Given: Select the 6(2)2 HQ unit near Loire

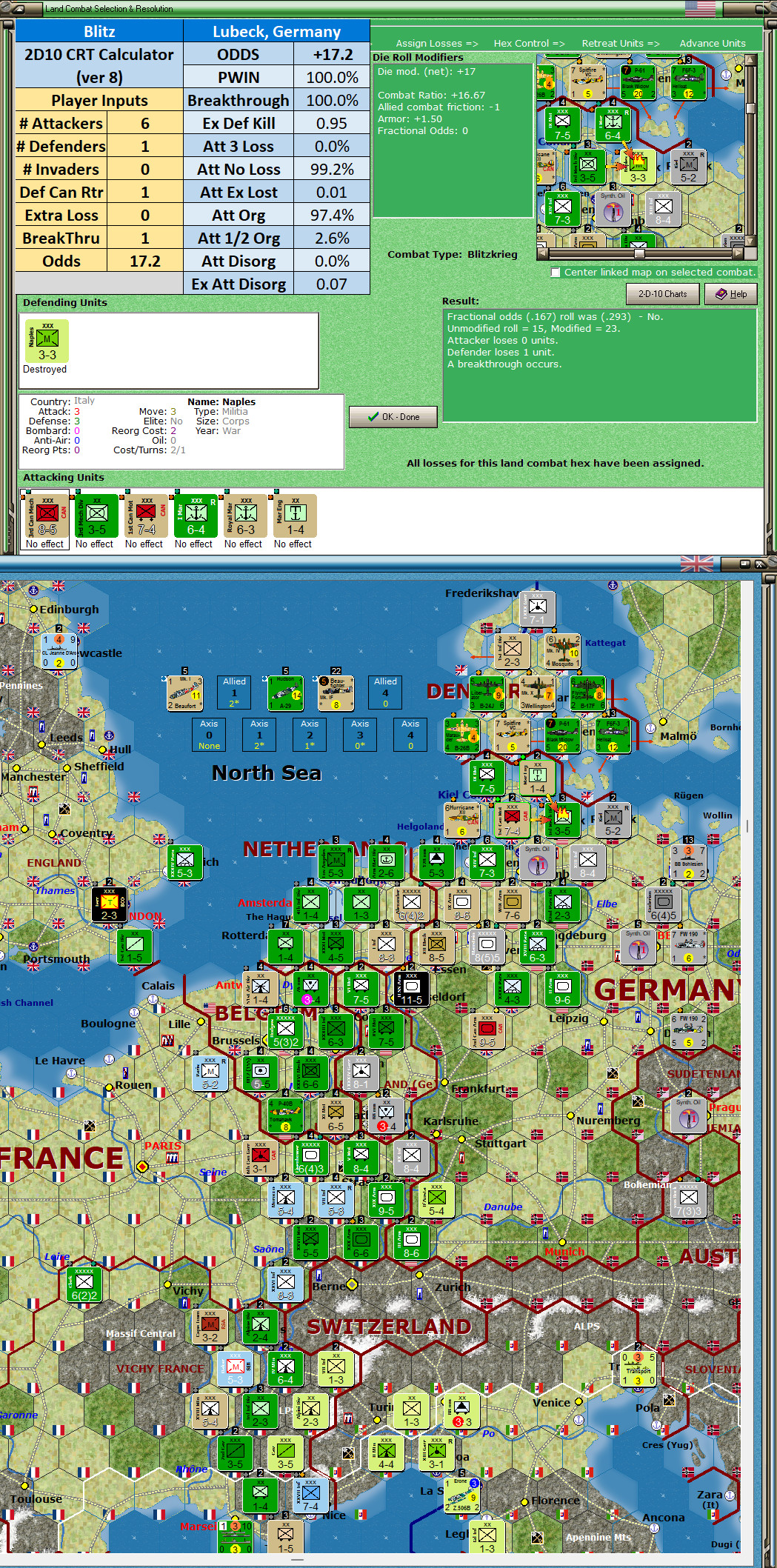Looking at the screenshot, I should (x=84, y=1284).
